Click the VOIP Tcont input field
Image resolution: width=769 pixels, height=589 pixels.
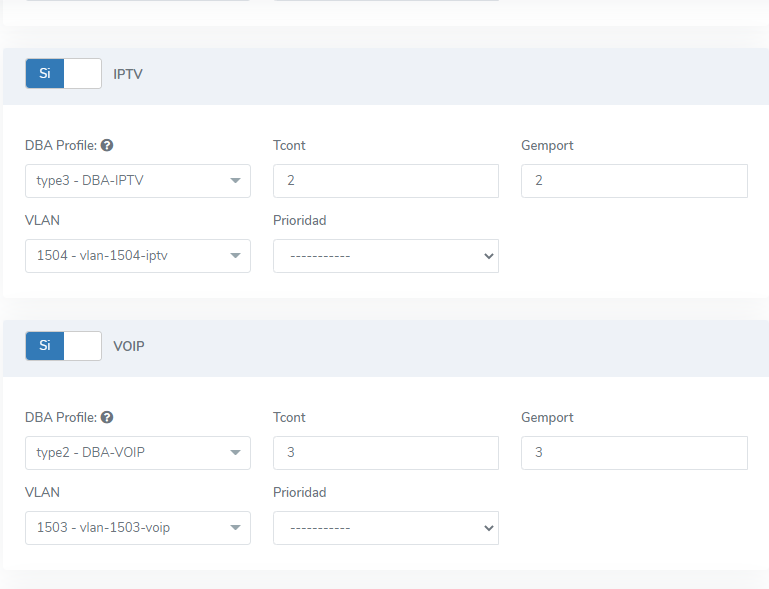pos(385,453)
